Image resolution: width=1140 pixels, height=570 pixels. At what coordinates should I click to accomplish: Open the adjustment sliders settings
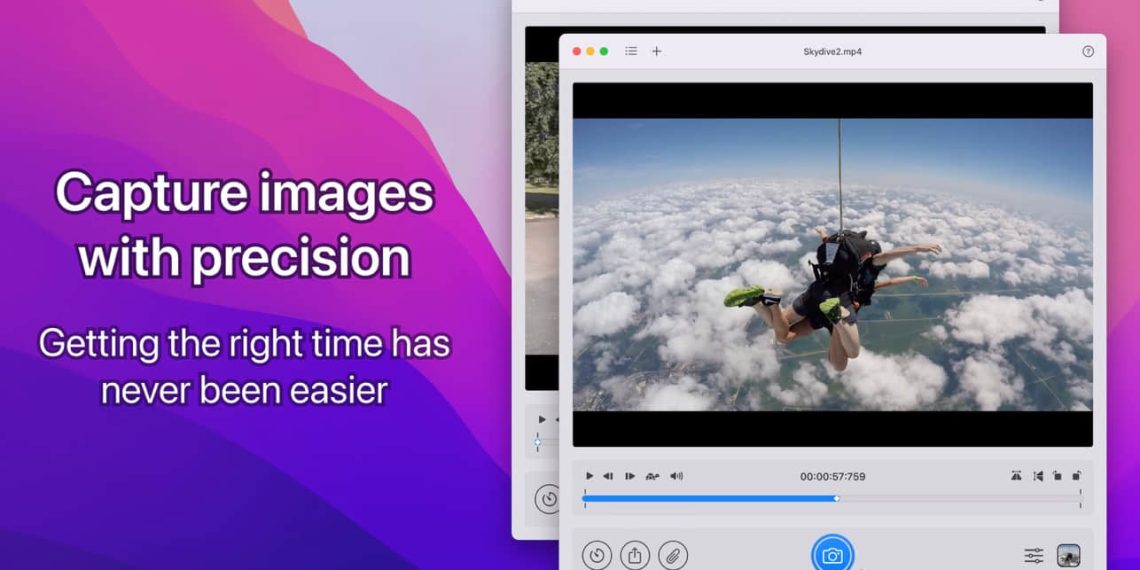click(x=1034, y=556)
